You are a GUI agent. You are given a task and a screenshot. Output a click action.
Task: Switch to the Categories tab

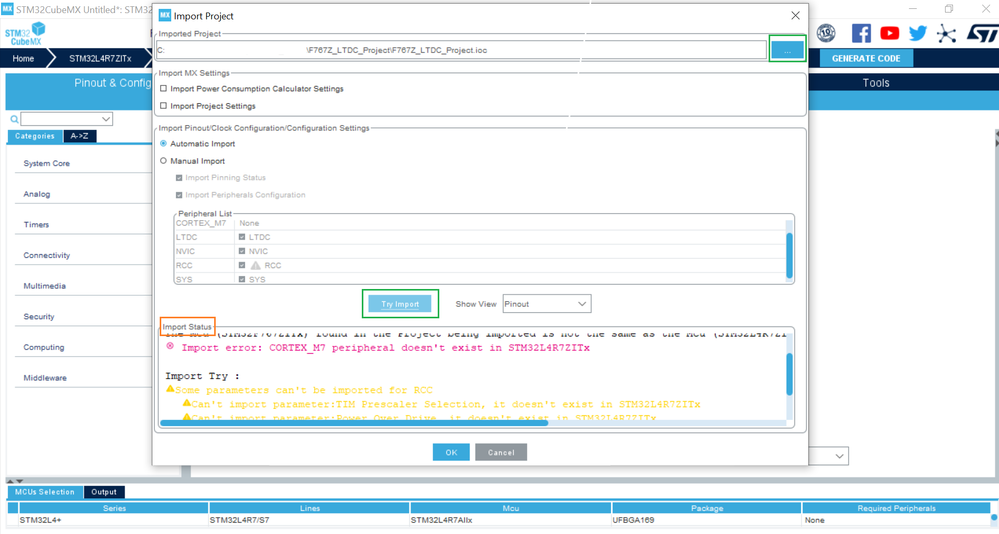[x=35, y=136]
